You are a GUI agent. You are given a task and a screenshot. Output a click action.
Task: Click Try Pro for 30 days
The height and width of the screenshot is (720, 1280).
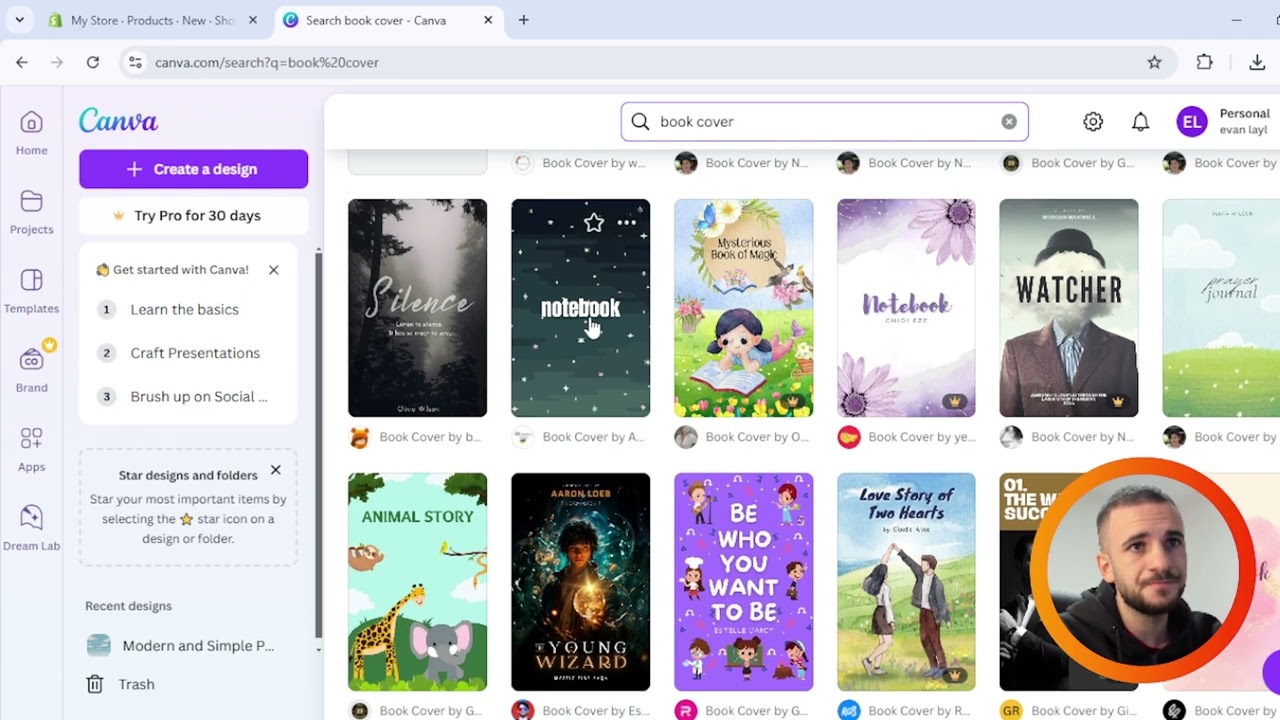pos(193,216)
